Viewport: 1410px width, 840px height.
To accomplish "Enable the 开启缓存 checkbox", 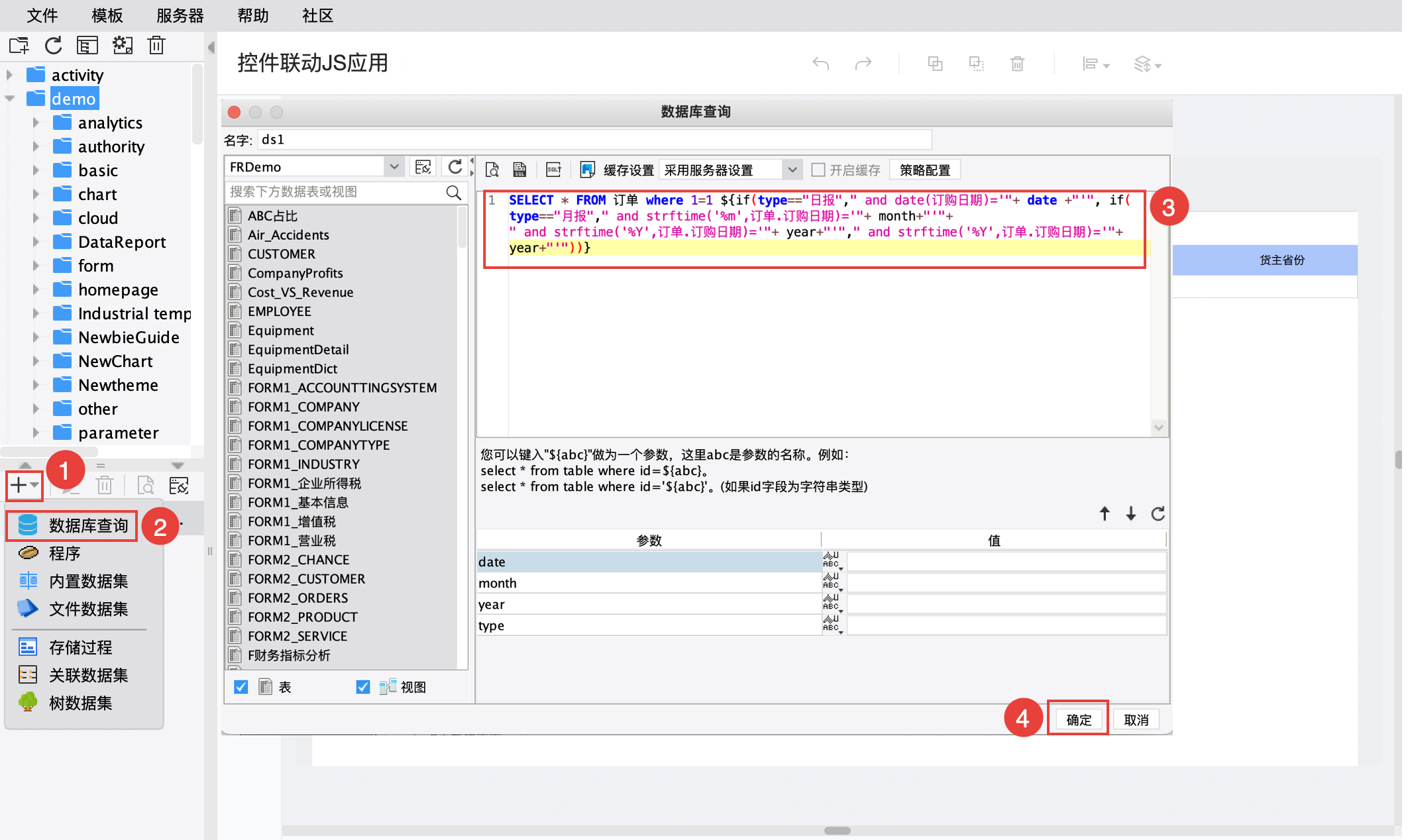I will (818, 170).
